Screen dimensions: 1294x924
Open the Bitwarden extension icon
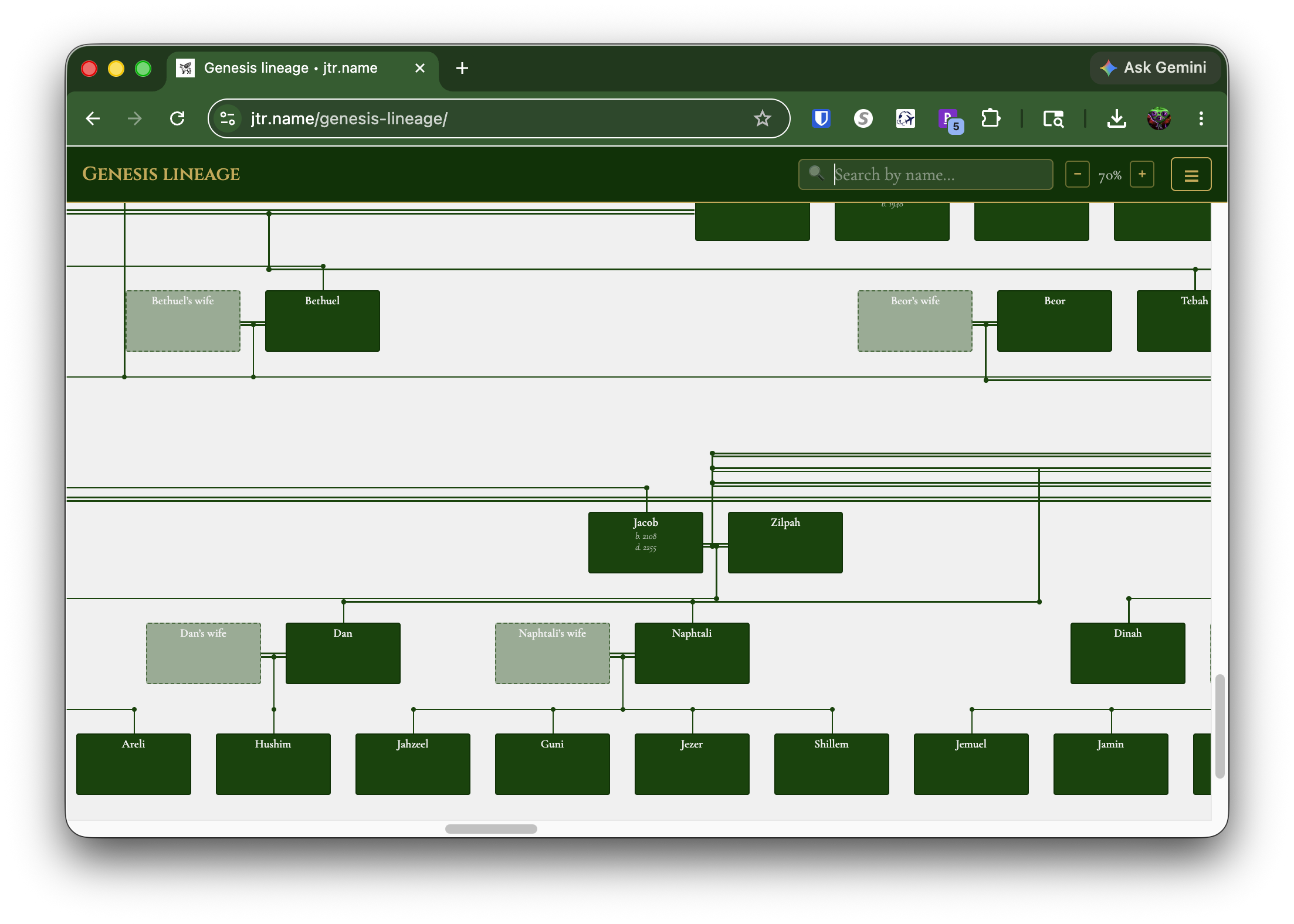tap(821, 119)
